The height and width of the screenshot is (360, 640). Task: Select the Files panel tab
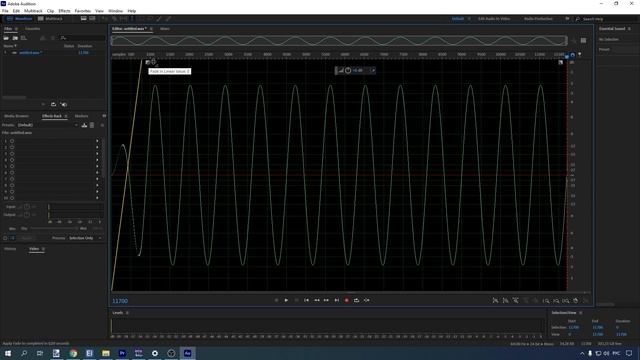(x=8, y=29)
